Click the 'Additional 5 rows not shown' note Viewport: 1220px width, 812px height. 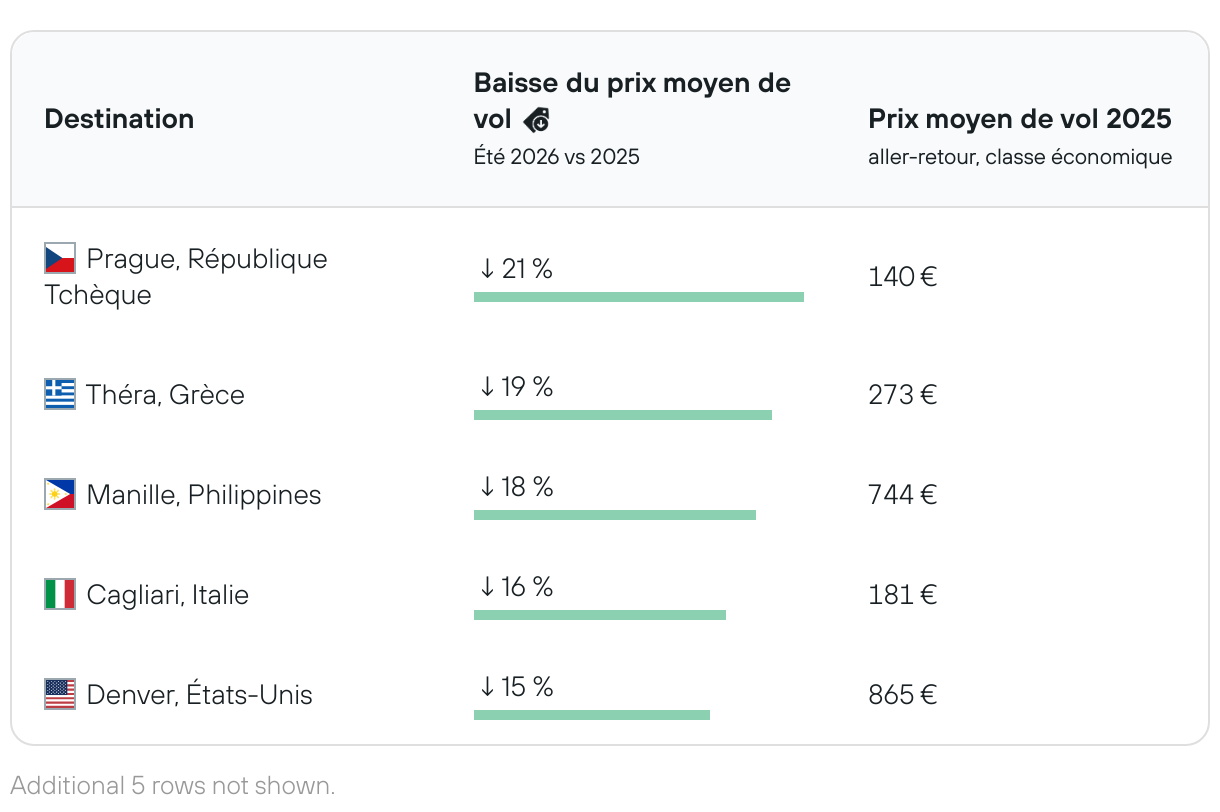[x=173, y=785]
